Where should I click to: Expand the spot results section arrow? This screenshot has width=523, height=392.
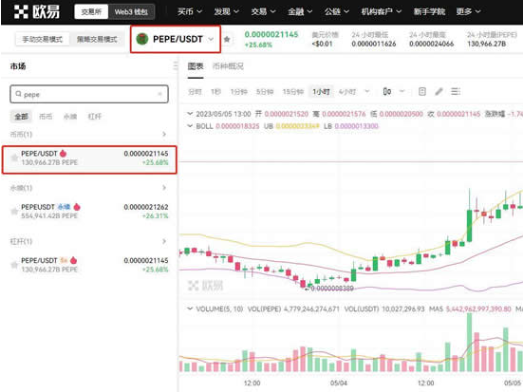point(164,134)
